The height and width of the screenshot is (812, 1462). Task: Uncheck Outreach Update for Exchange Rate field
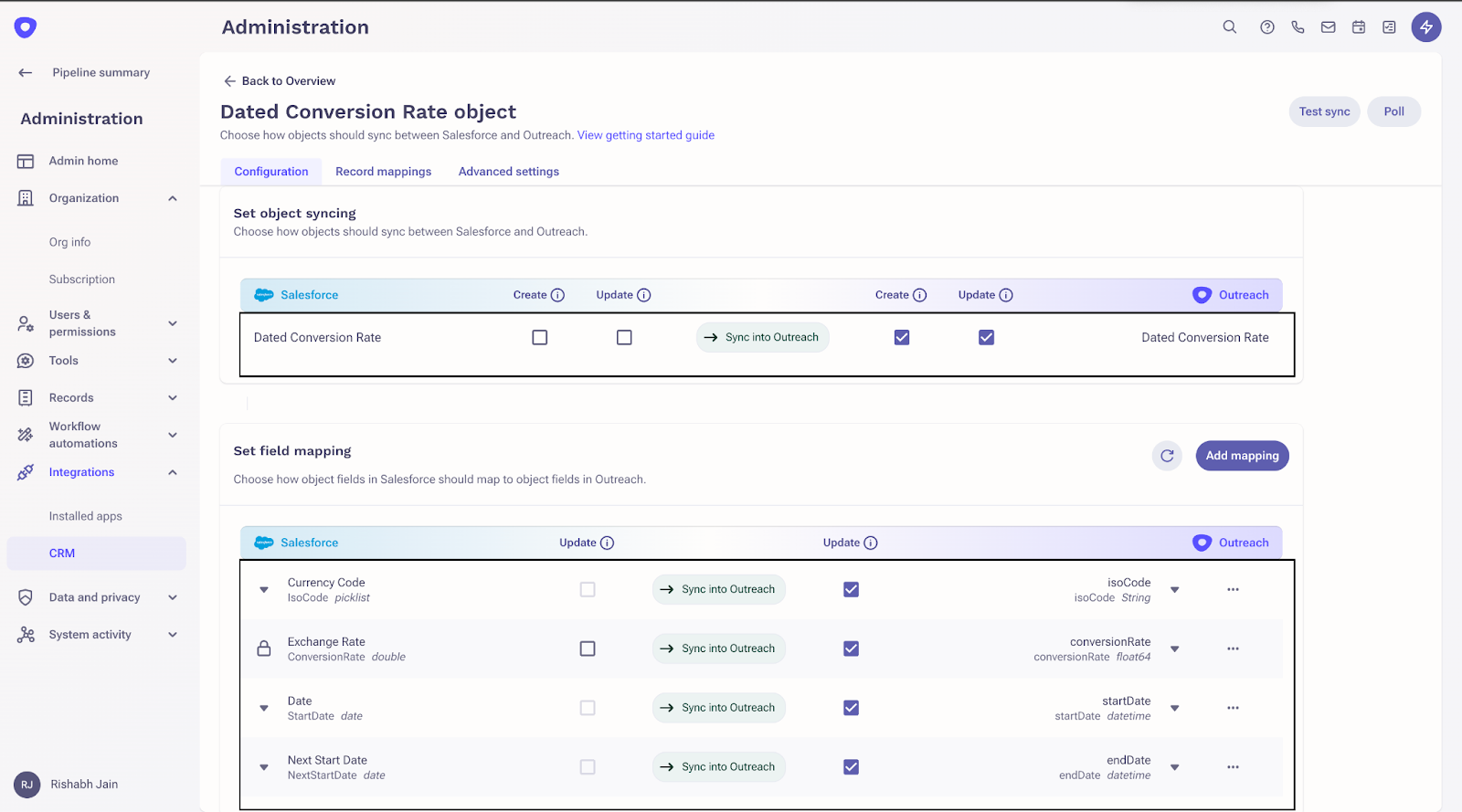click(851, 649)
